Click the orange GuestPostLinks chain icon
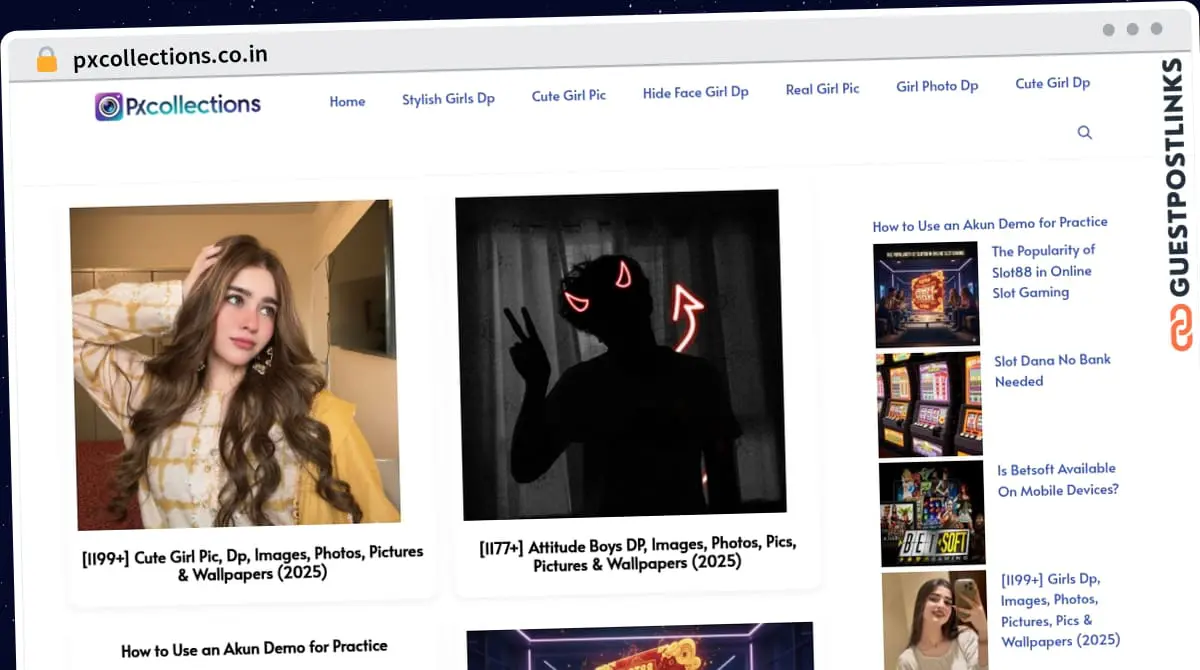Viewport: 1200px width, 670px height. click(x=1181, y=328)
